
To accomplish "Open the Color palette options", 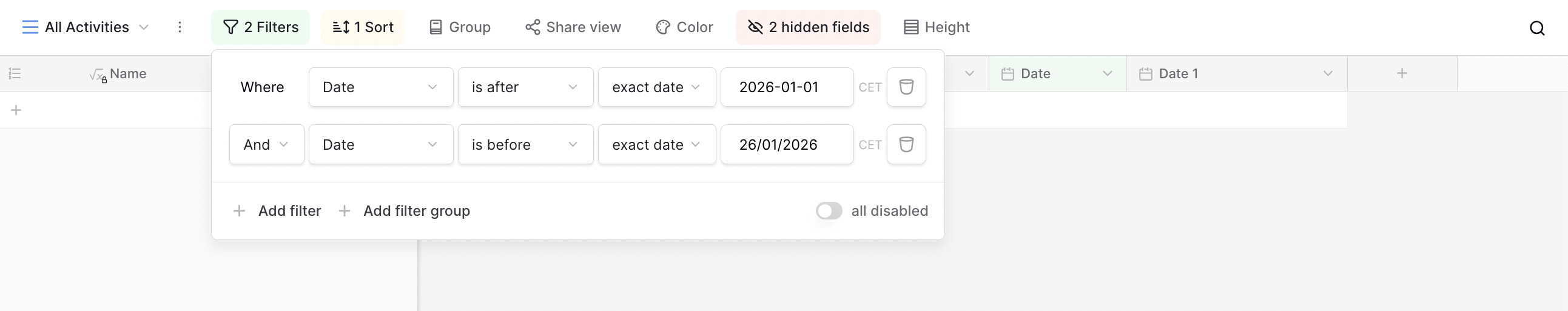I will [x=684, y=27].
